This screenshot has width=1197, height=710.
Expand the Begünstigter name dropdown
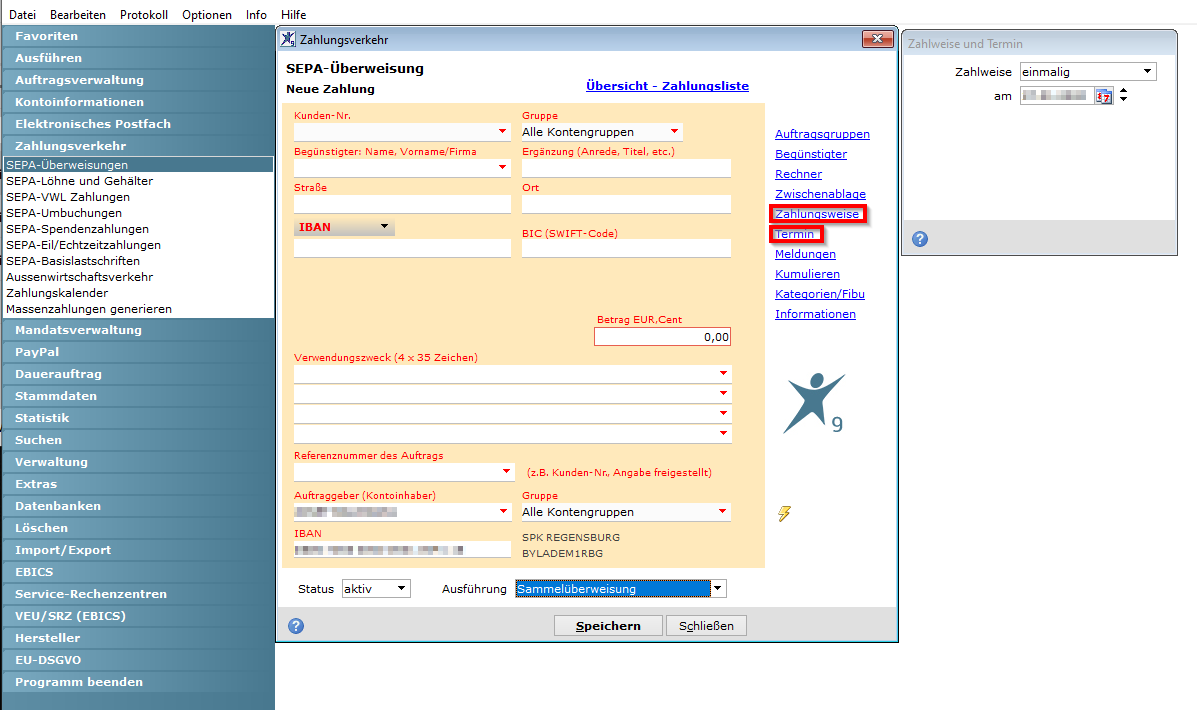pos(502,167)
